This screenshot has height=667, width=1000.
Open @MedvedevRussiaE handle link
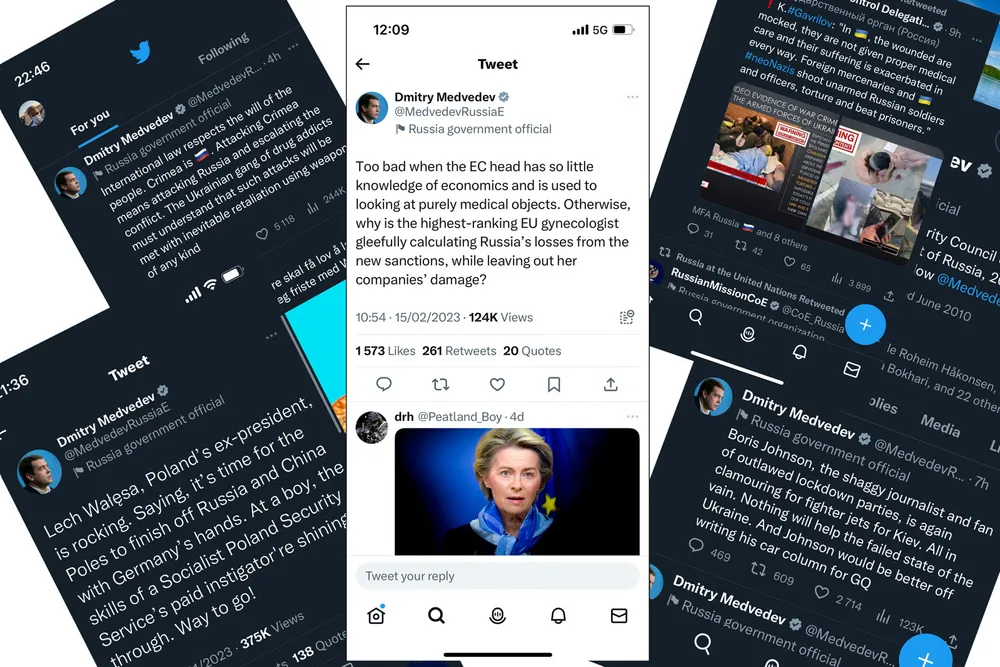coord(449,112)
